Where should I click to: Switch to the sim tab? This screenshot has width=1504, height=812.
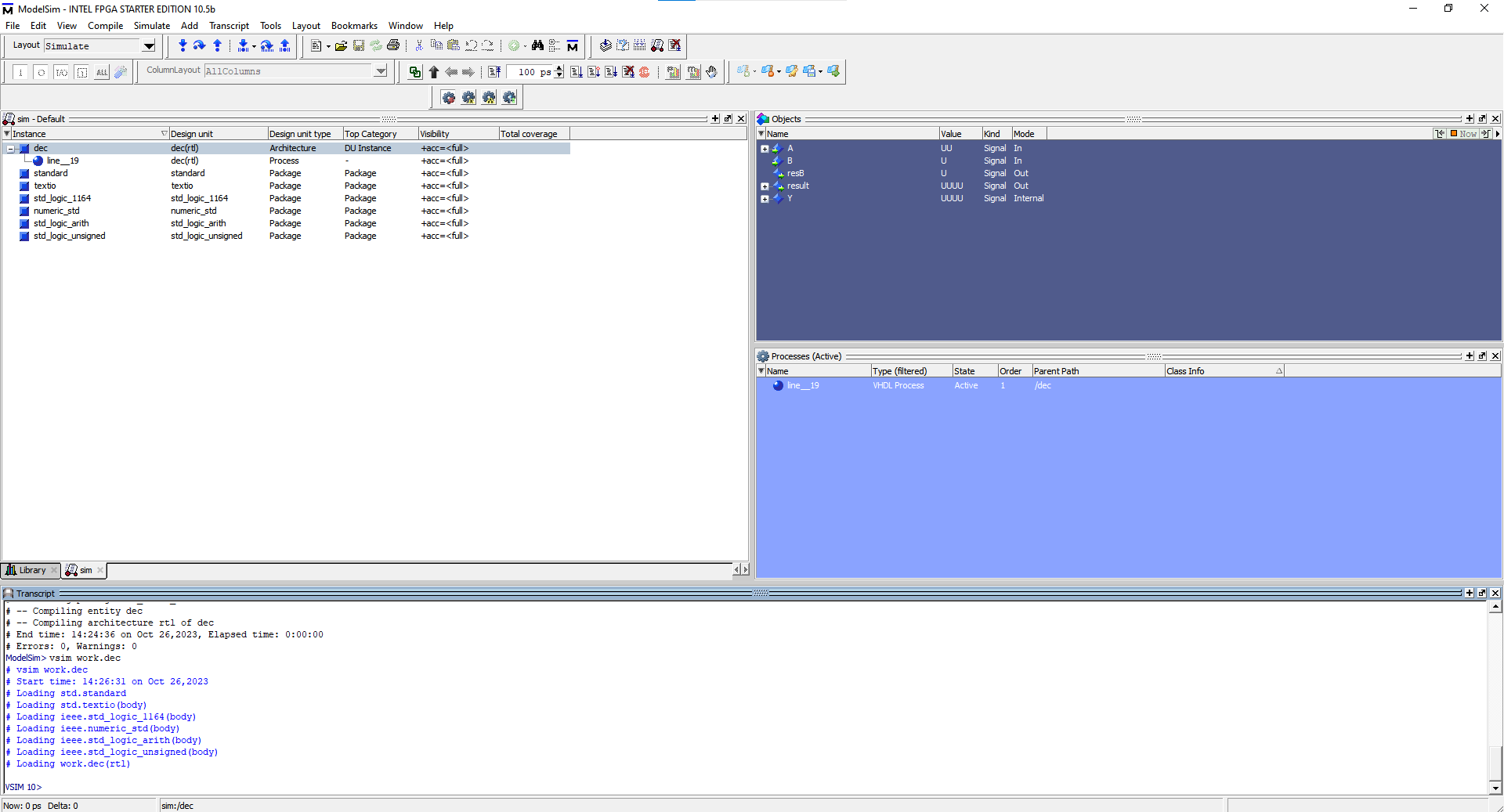coord(85,570)
